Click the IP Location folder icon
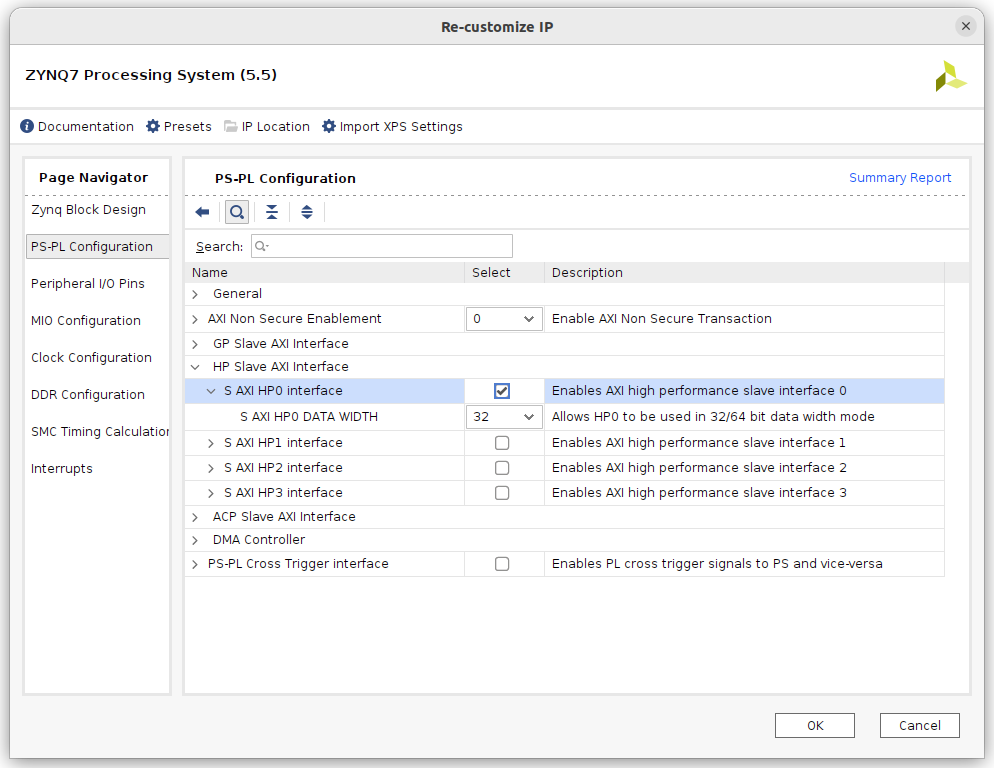The width and height of the screenshot is (994, 768). click(x=231, y=127)
